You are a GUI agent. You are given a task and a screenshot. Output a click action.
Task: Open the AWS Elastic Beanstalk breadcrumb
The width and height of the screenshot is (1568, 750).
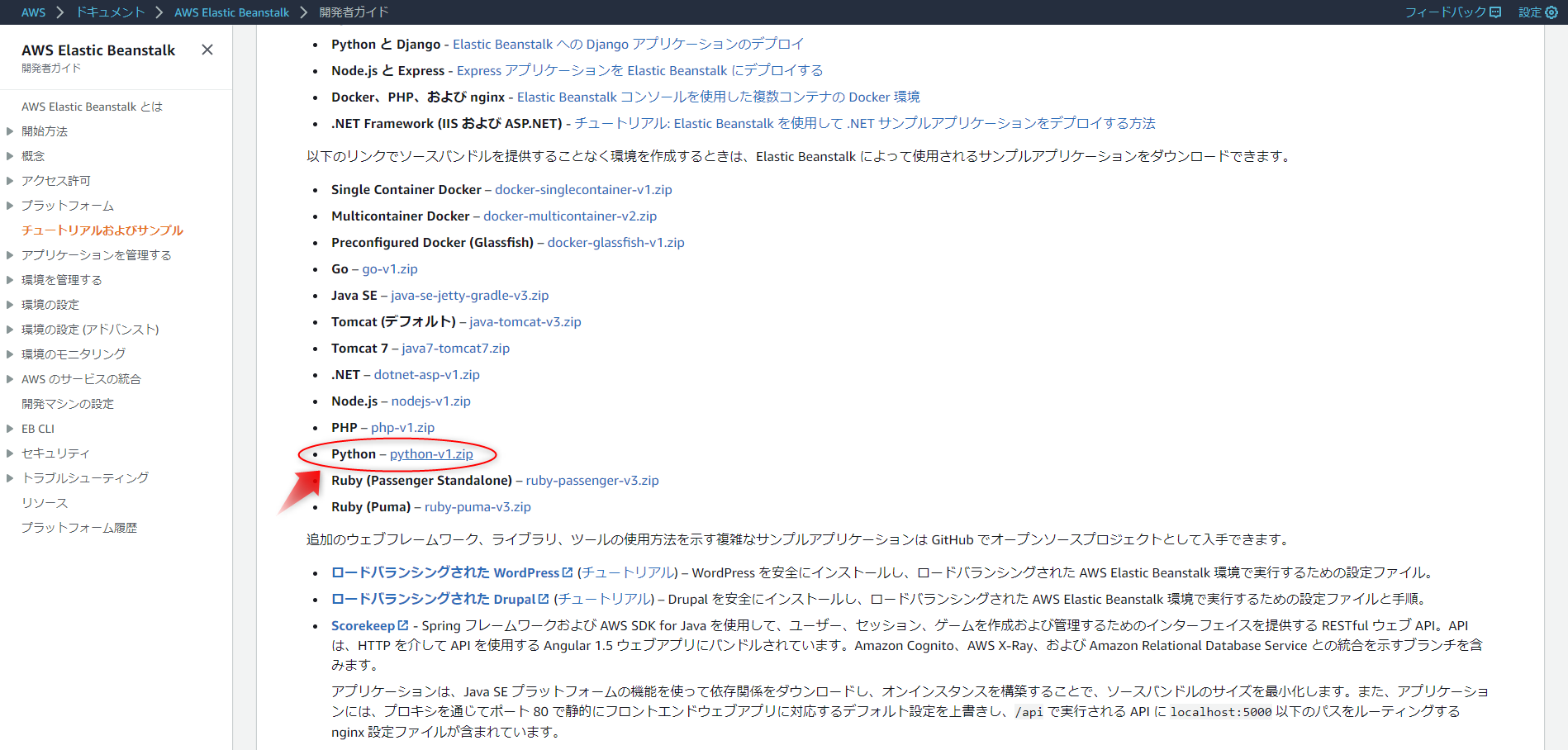pos(231,12)
